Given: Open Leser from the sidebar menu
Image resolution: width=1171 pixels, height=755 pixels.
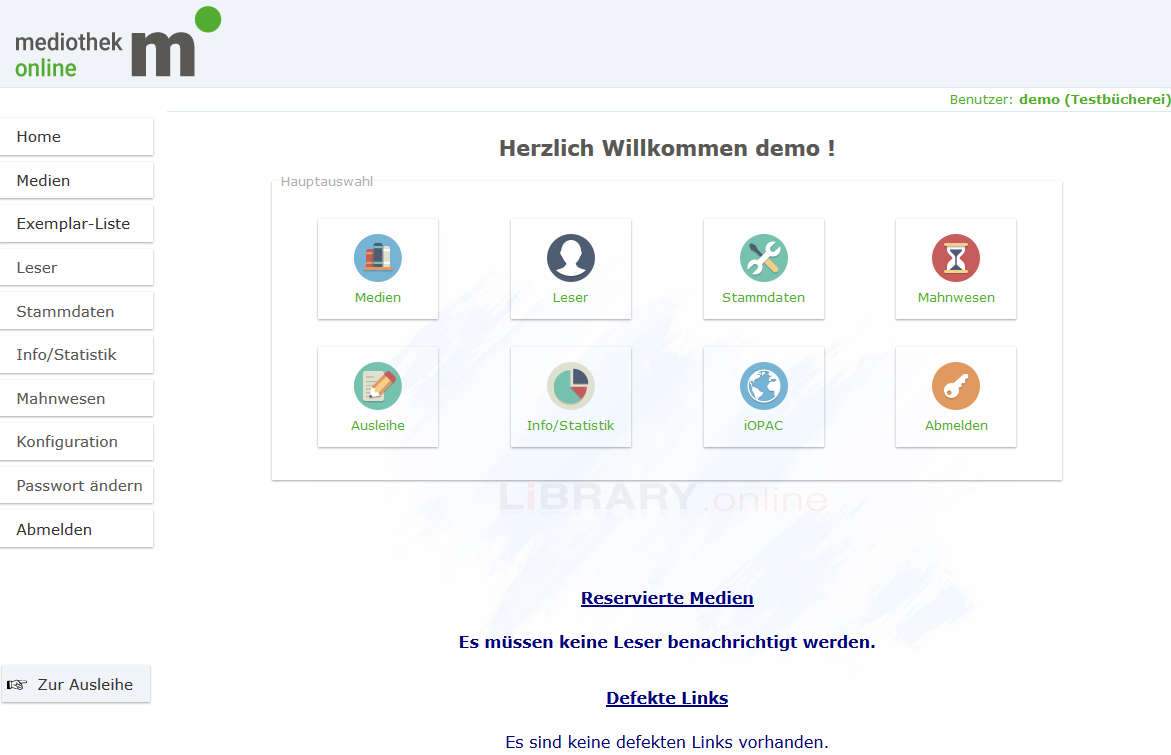Looking at the screenshot, I should 76,268.
